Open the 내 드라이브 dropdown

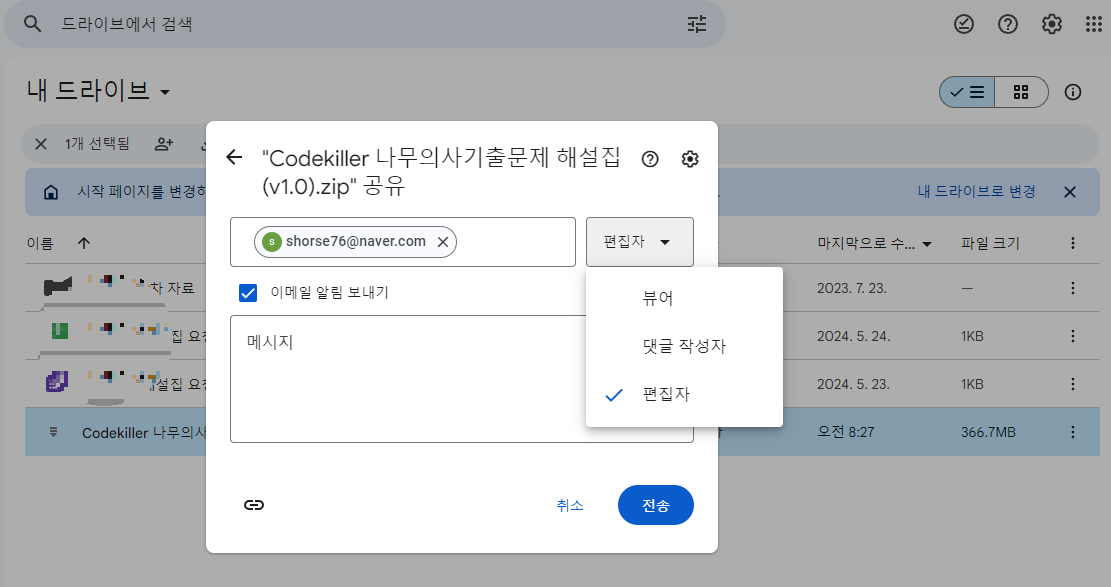98,91
